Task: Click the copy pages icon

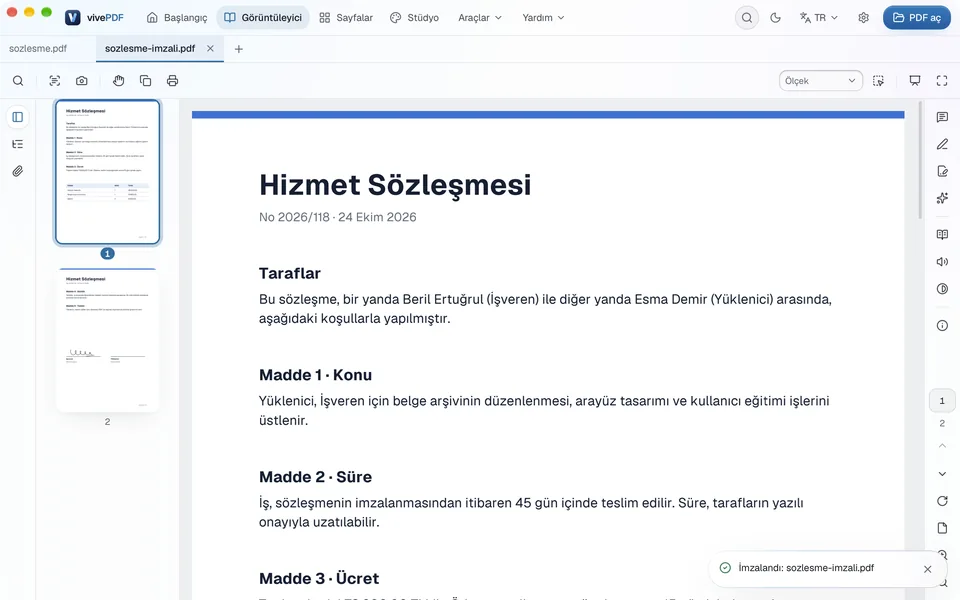Action: point(145,81)
